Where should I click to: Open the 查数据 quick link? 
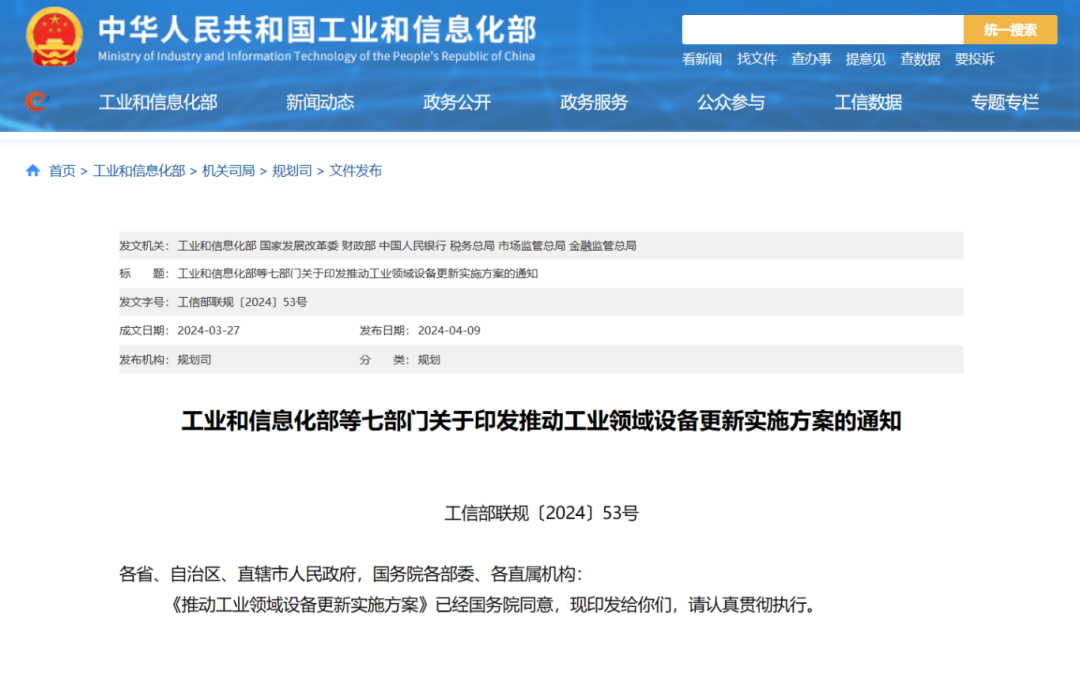tap(920, 59)
